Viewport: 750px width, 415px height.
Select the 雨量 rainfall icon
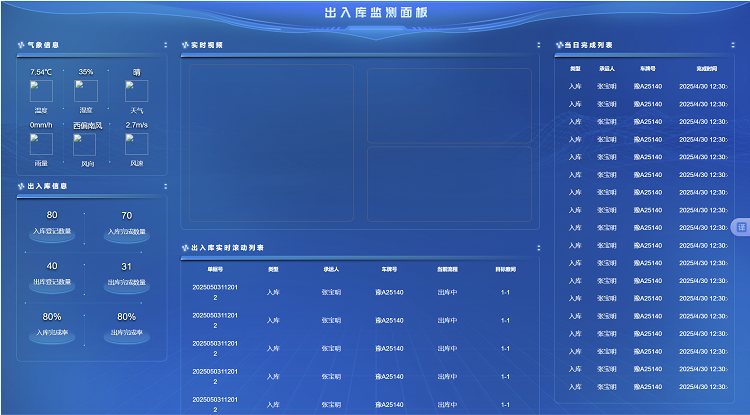point(41,144)
